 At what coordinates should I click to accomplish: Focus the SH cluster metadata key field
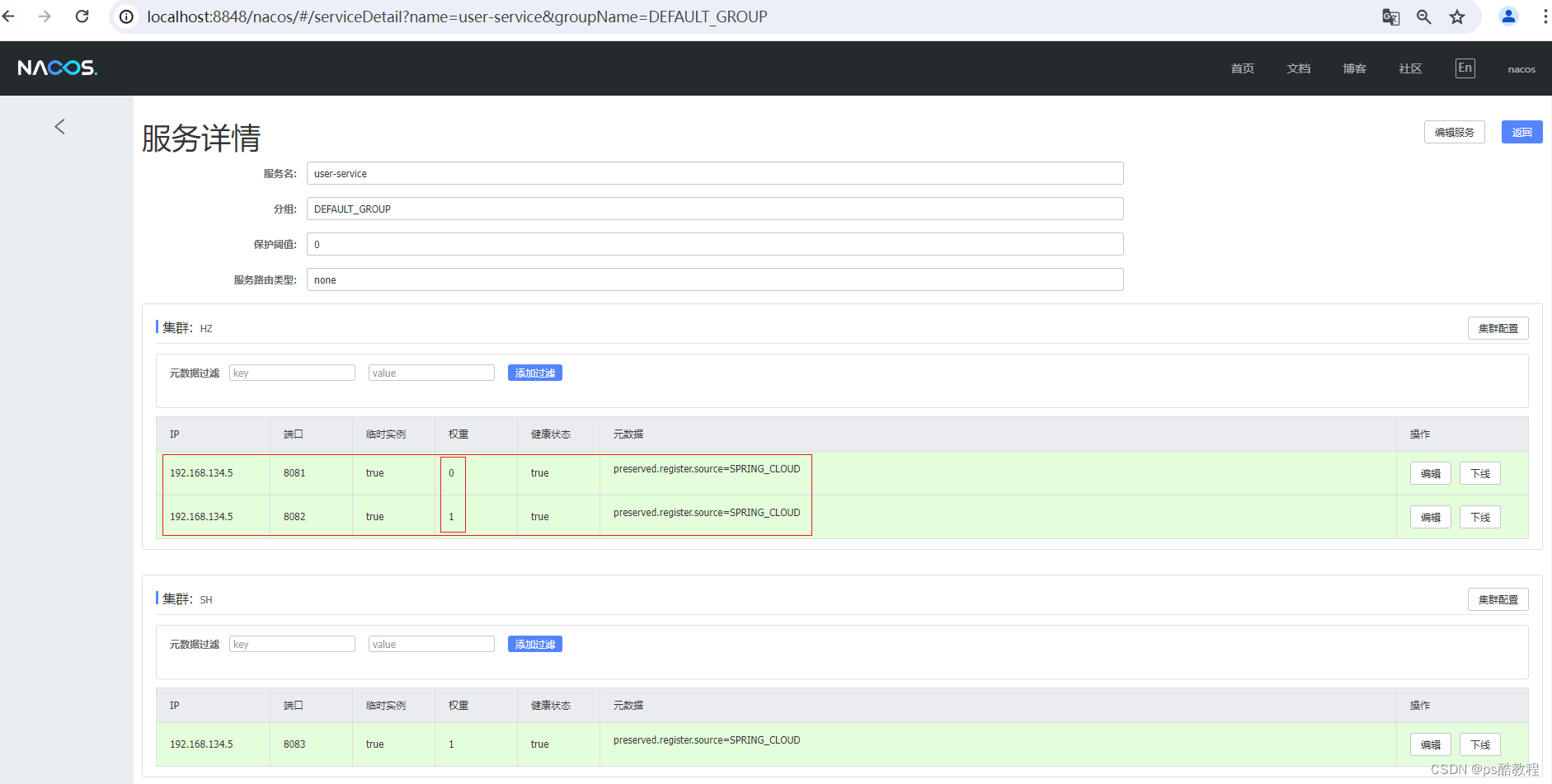click(x=292, y=644)
